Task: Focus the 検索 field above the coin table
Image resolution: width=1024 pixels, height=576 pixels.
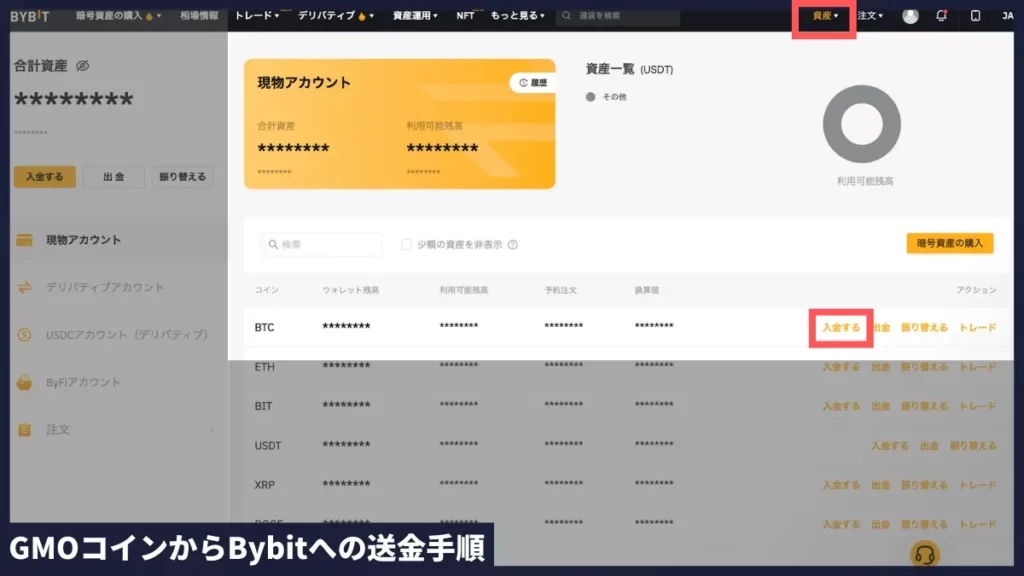Action: tap(321, 244)
